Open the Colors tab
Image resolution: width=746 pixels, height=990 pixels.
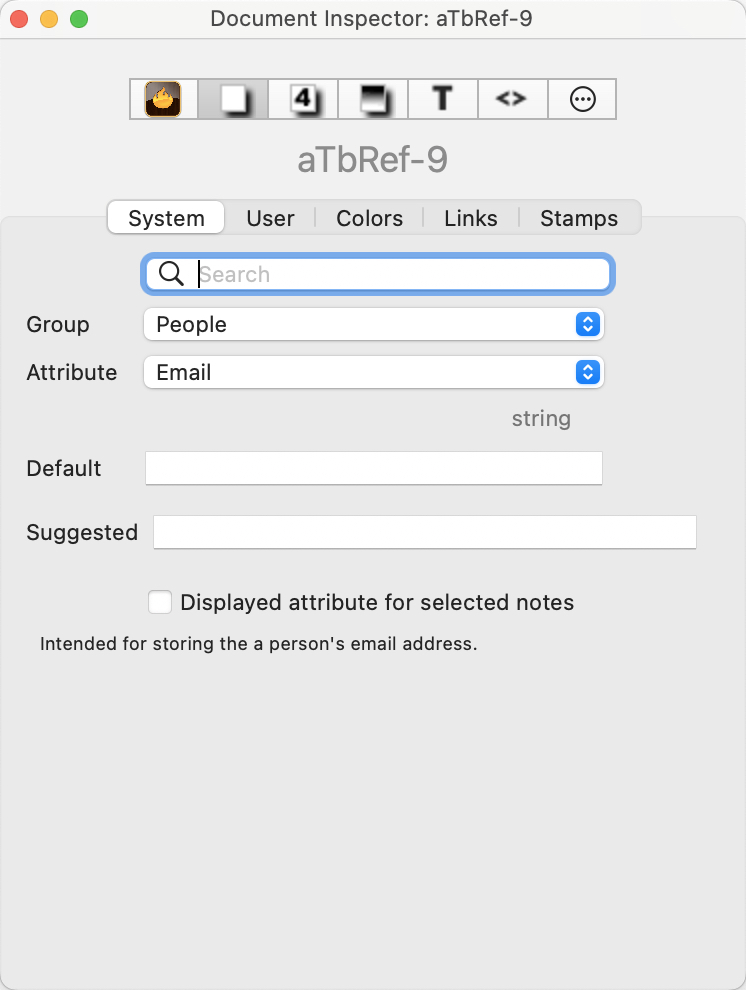click(x=369, y=218)
